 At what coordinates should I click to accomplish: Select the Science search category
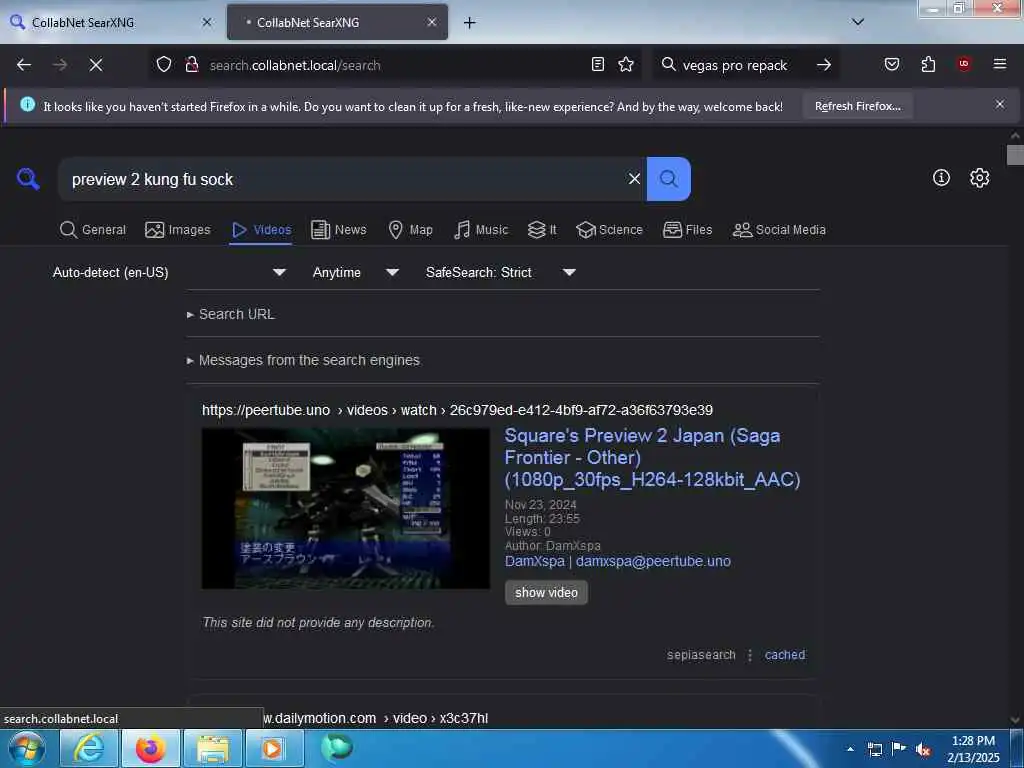609,230
